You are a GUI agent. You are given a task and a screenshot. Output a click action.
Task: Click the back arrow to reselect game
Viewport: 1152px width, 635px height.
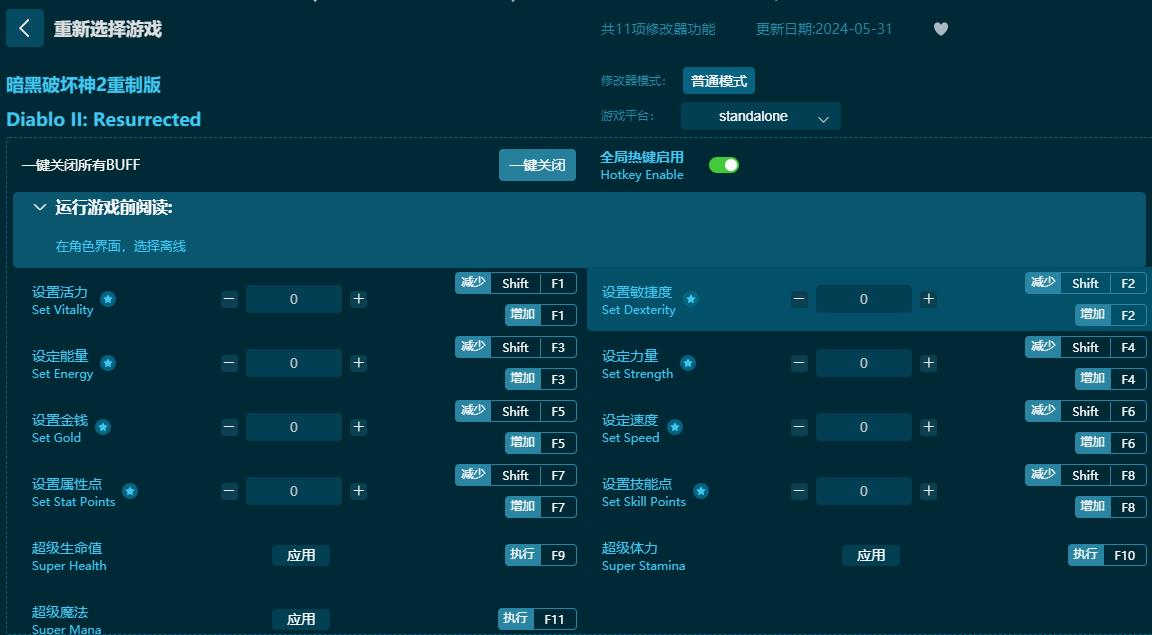pyautogui.click(x=25, y=28)
